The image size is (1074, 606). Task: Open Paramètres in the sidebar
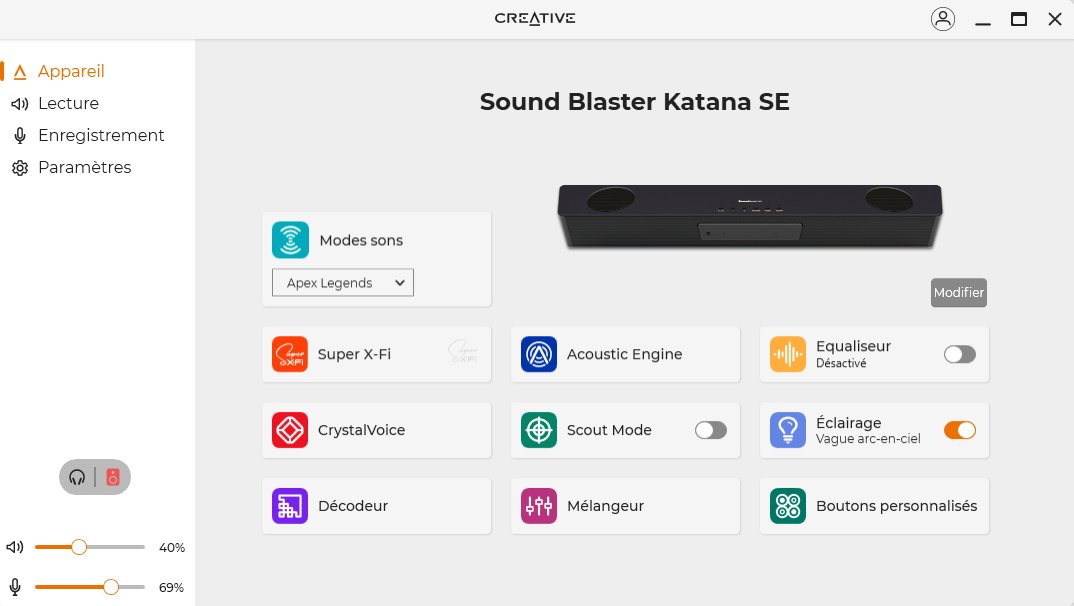(84, 167)
